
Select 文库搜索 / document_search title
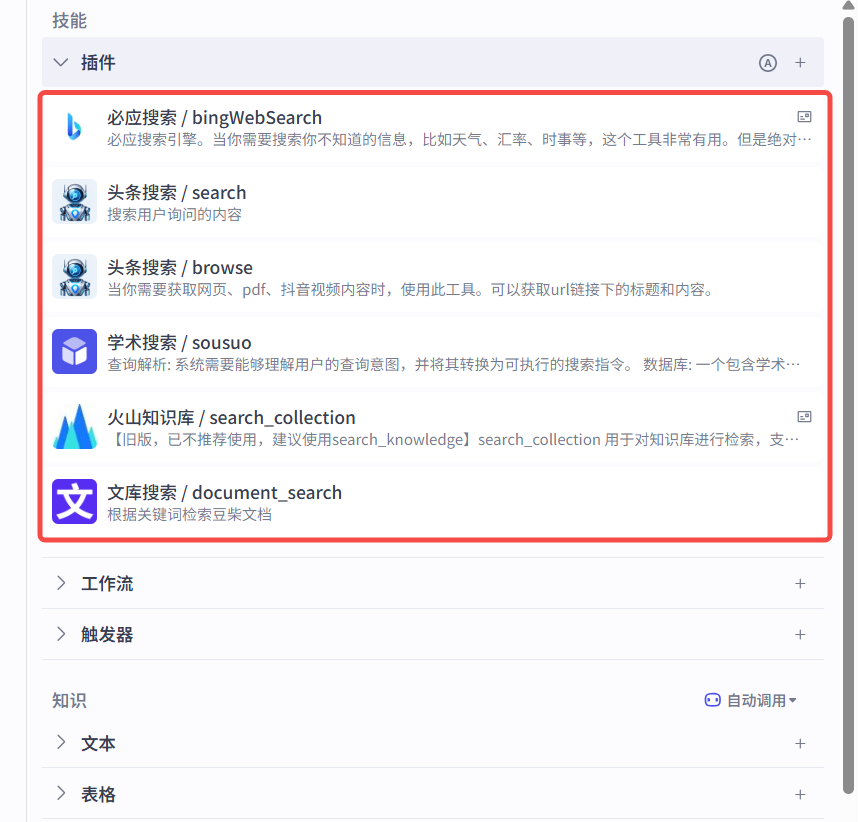click(224, 493)
